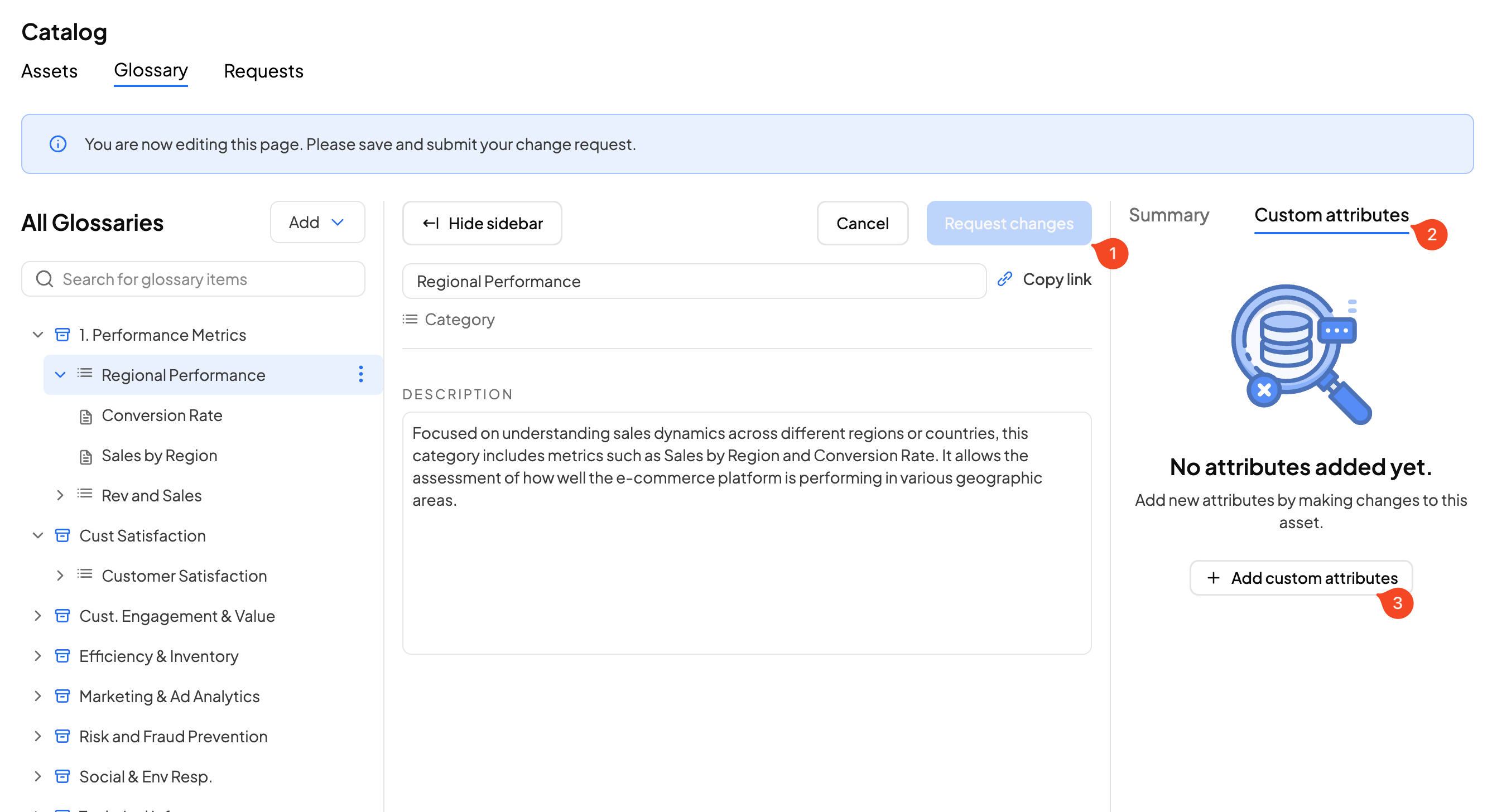1492x812 pixels.
Task: Click the Regional Performance name field
Action: [x=694, y=281]
